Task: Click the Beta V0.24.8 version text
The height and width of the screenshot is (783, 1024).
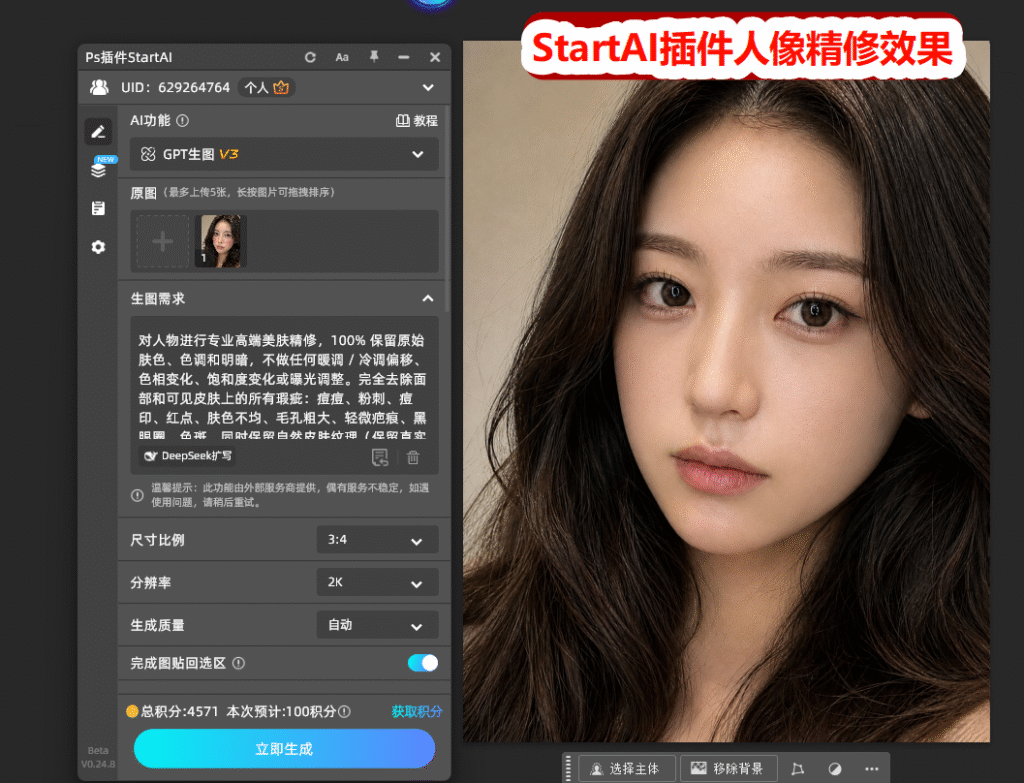Action: [98, 757]
